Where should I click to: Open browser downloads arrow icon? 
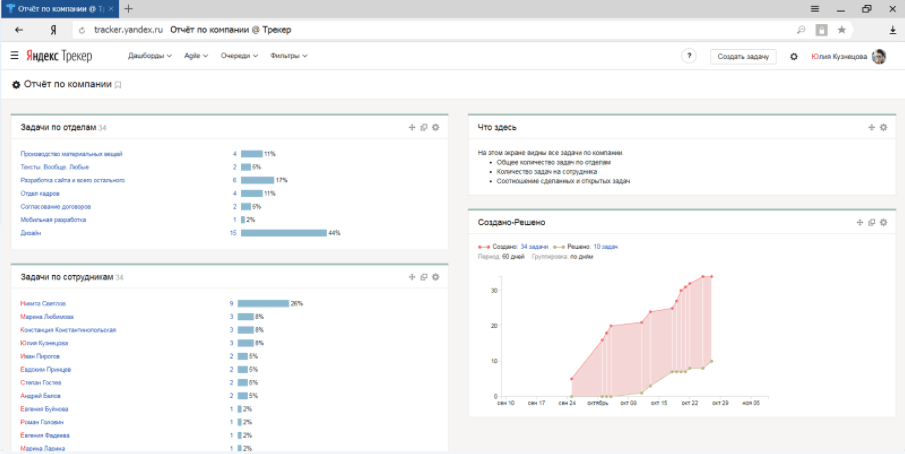[x=892, y=29]
